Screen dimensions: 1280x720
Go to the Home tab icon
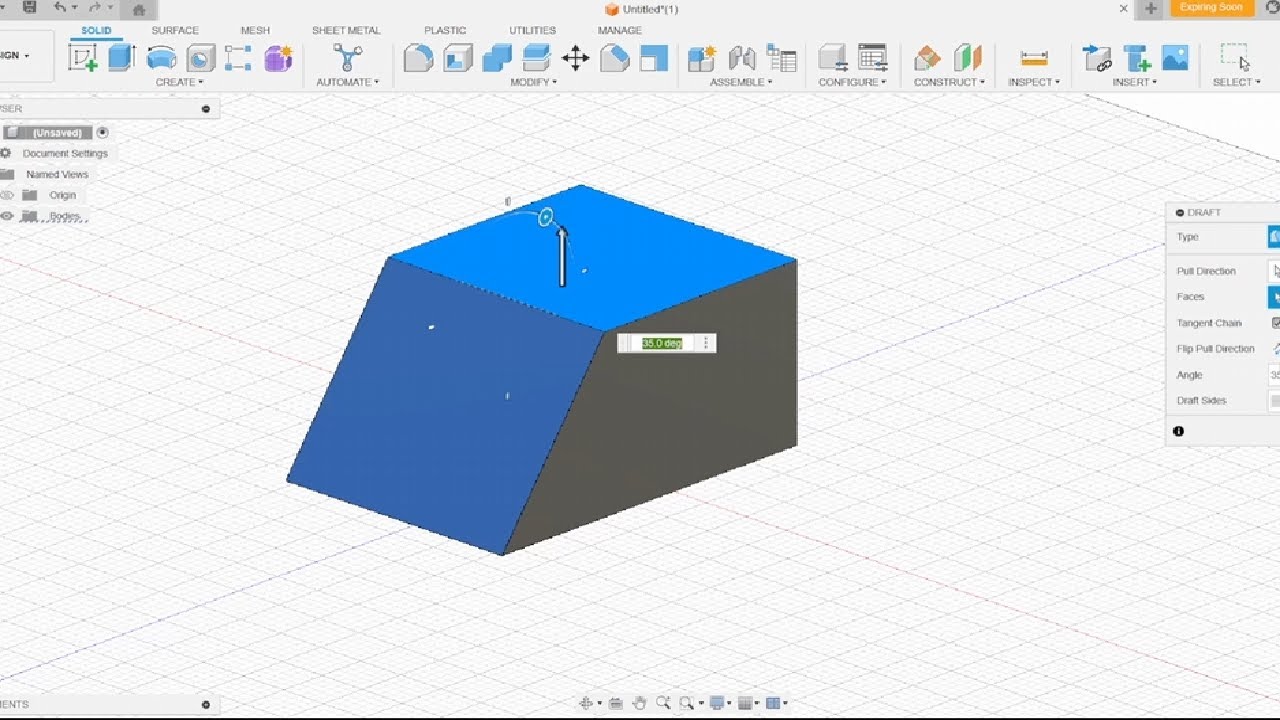139,9
